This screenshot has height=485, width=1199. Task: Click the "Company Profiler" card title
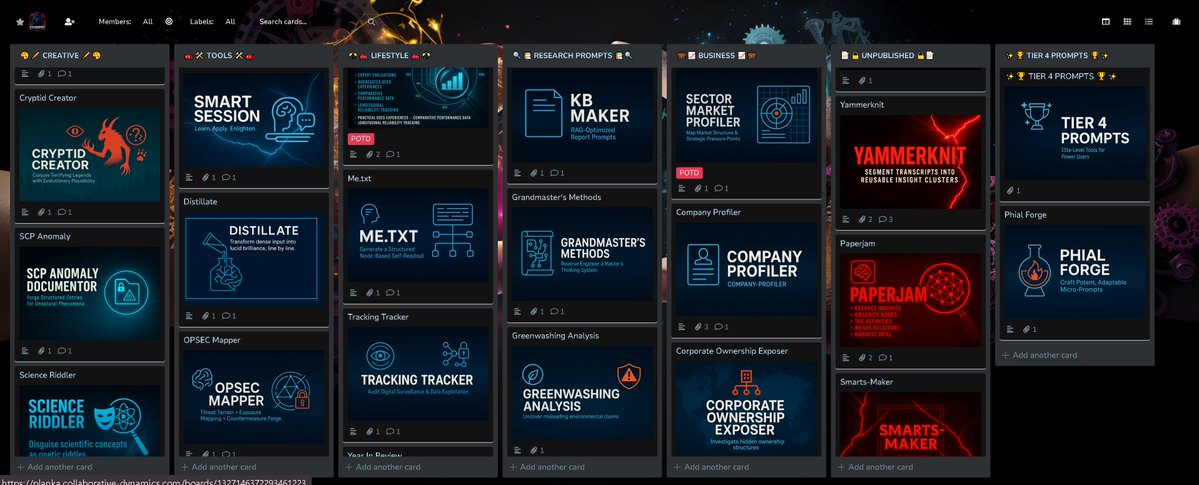click(708, 212)
